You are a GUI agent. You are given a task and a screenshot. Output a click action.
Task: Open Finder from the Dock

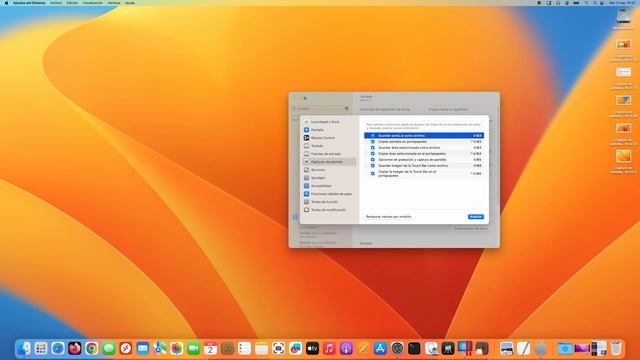(24, 348)
